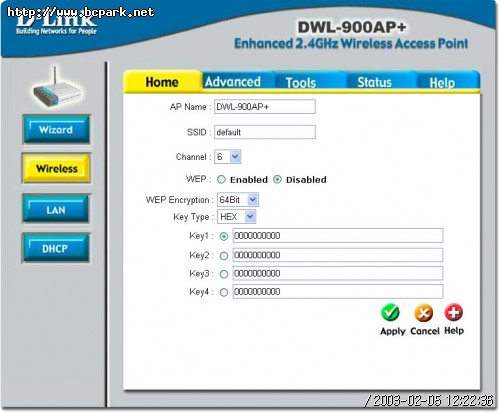Viewport: 500px width, 413px height.
Task: Focus the AP Name input field
Action: coord(265,107)
